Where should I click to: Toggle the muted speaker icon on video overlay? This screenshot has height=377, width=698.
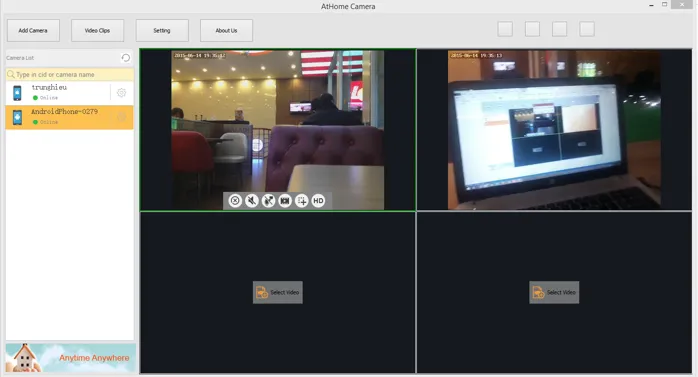(252, 201)
